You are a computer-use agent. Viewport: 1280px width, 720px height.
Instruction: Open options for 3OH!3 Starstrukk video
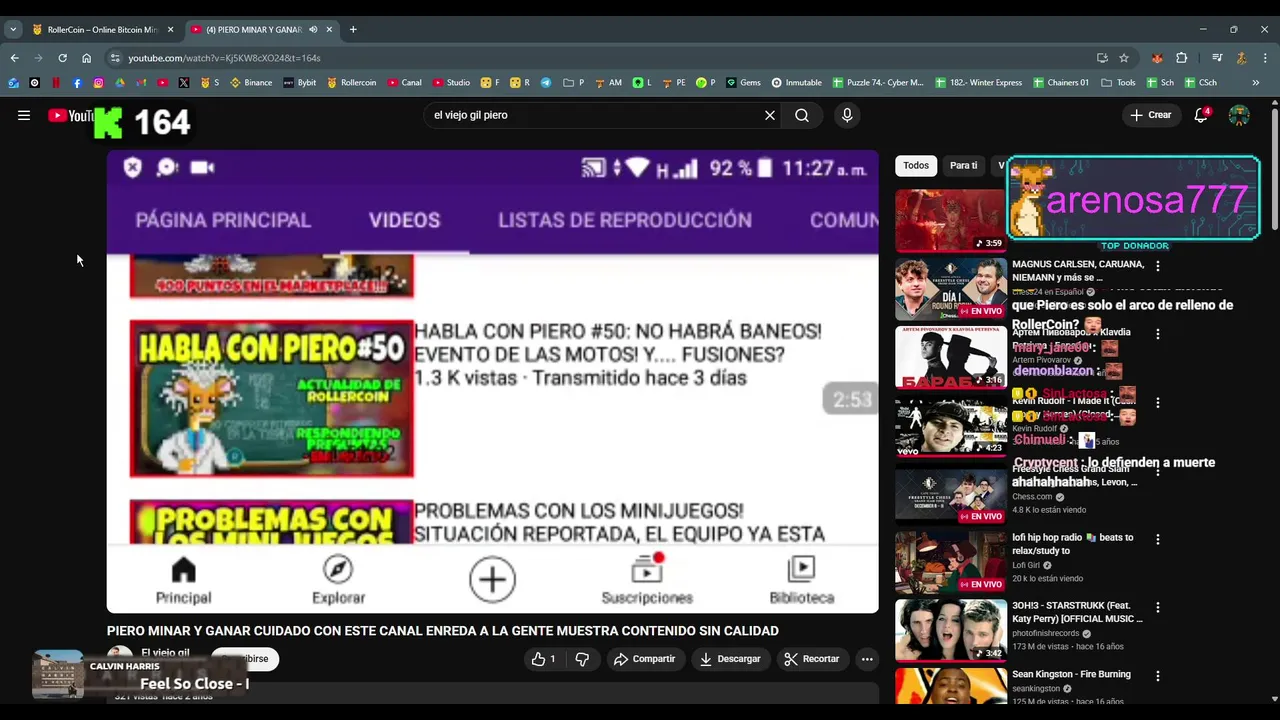coord(1158,607)
